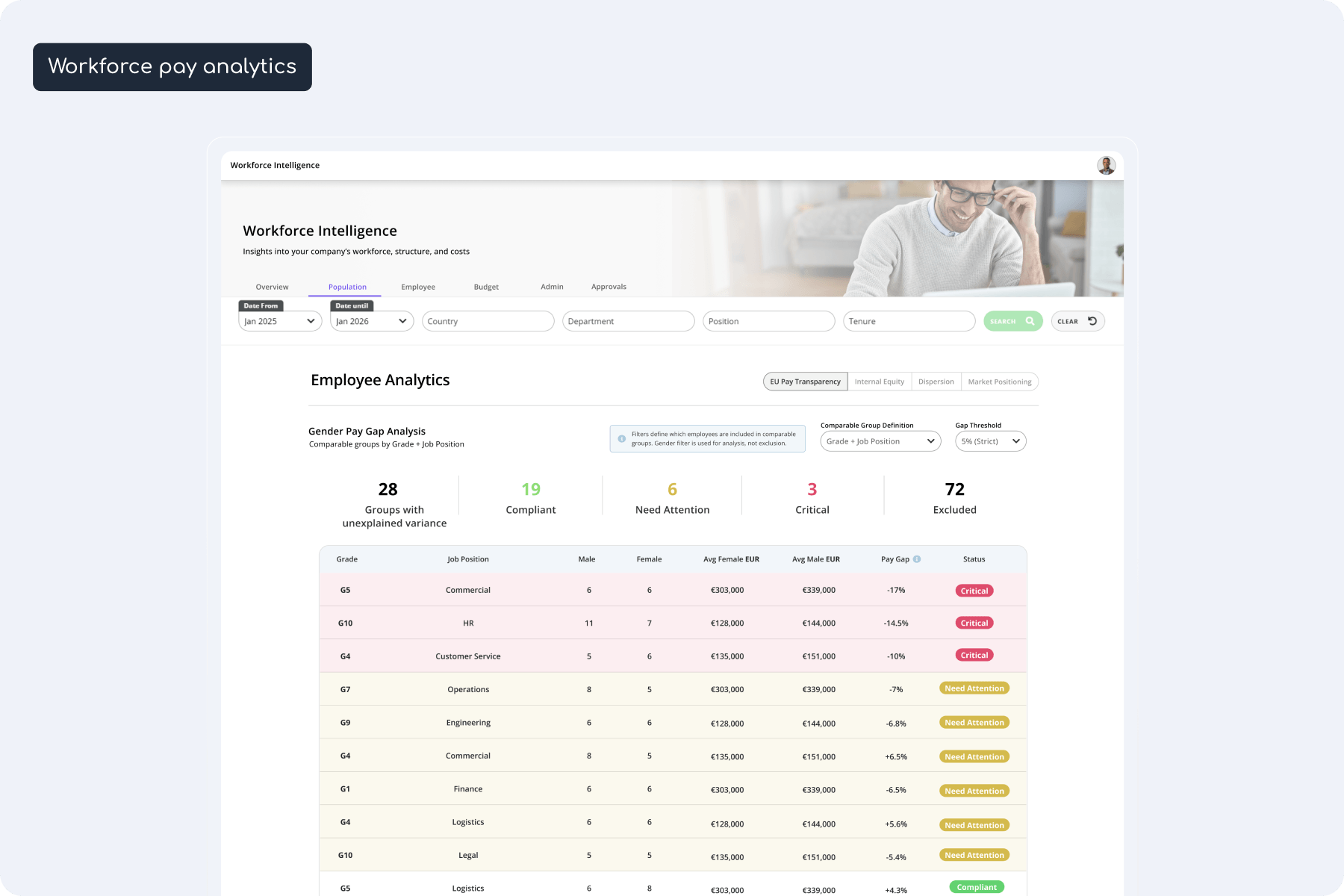The width and height of the screenshot is (1344, 896).
Task: Click the user profile avatar
Action: coord(1106,166)
